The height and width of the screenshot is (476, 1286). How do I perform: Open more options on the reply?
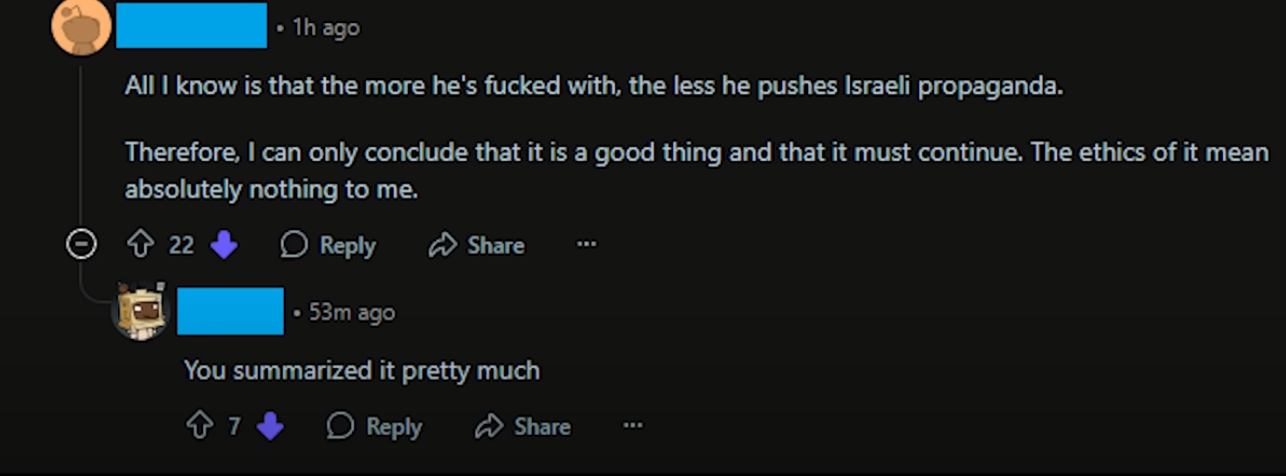pos(632,426)
